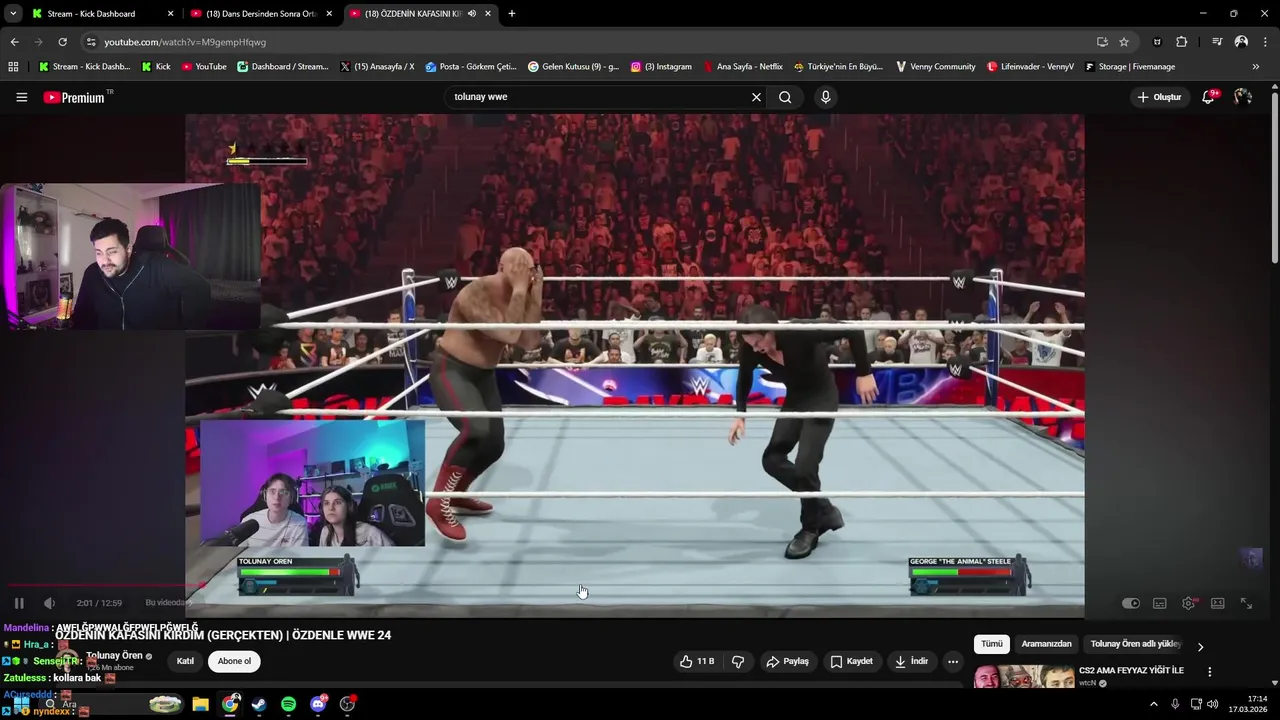Open options for CS2 AMA FEYYAZ video
Viewport: 1280px width, 720px height.
(x=1209, y=672)
